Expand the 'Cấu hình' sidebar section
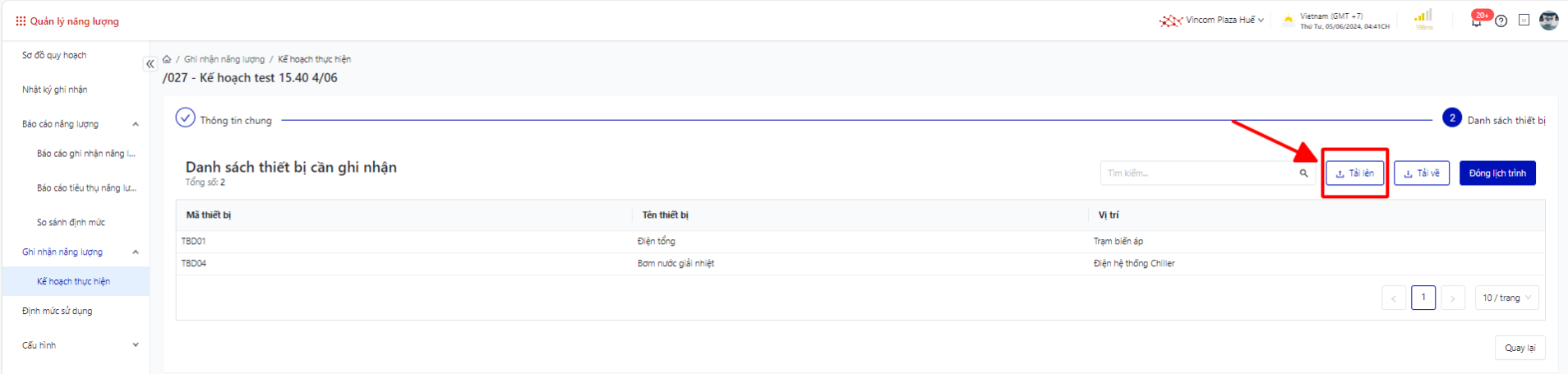1568x374 pixels. point(136,345)
